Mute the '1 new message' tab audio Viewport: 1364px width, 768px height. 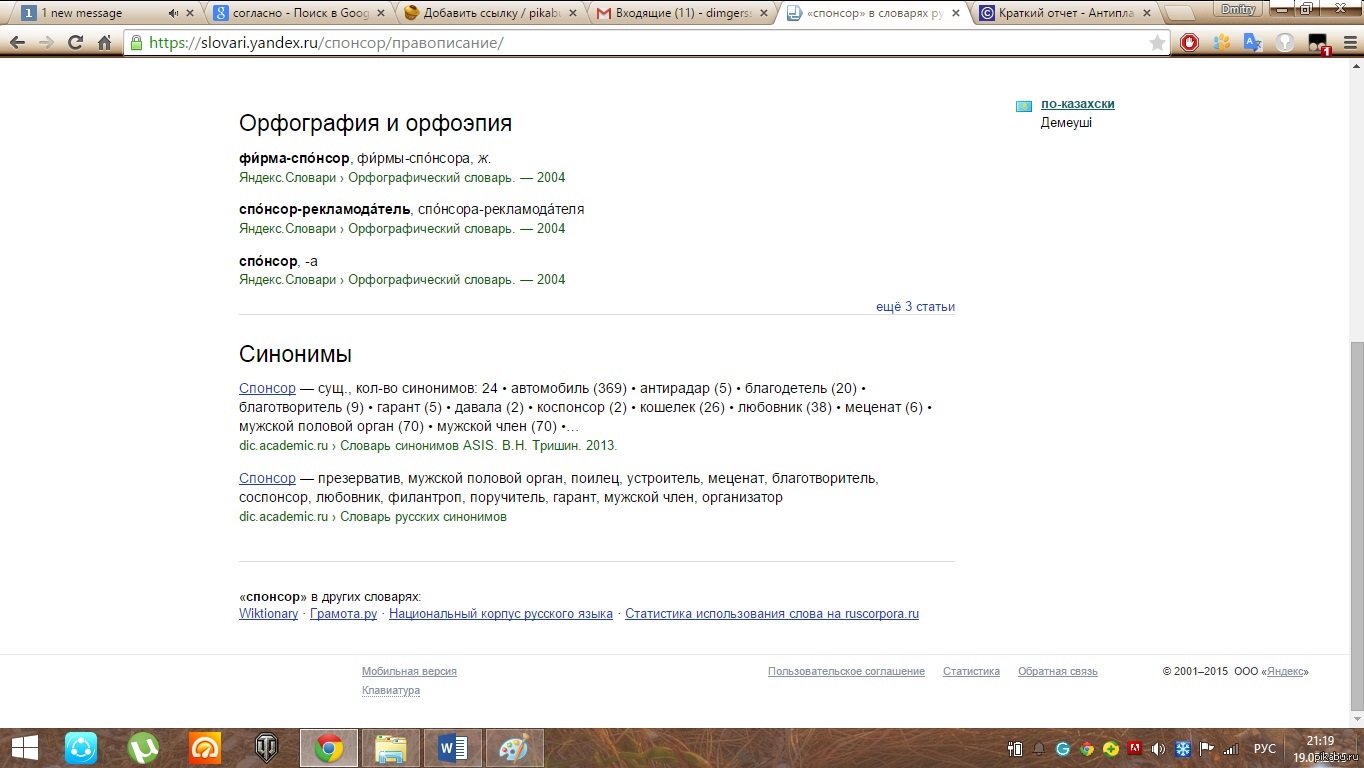(x=174, y=13)
